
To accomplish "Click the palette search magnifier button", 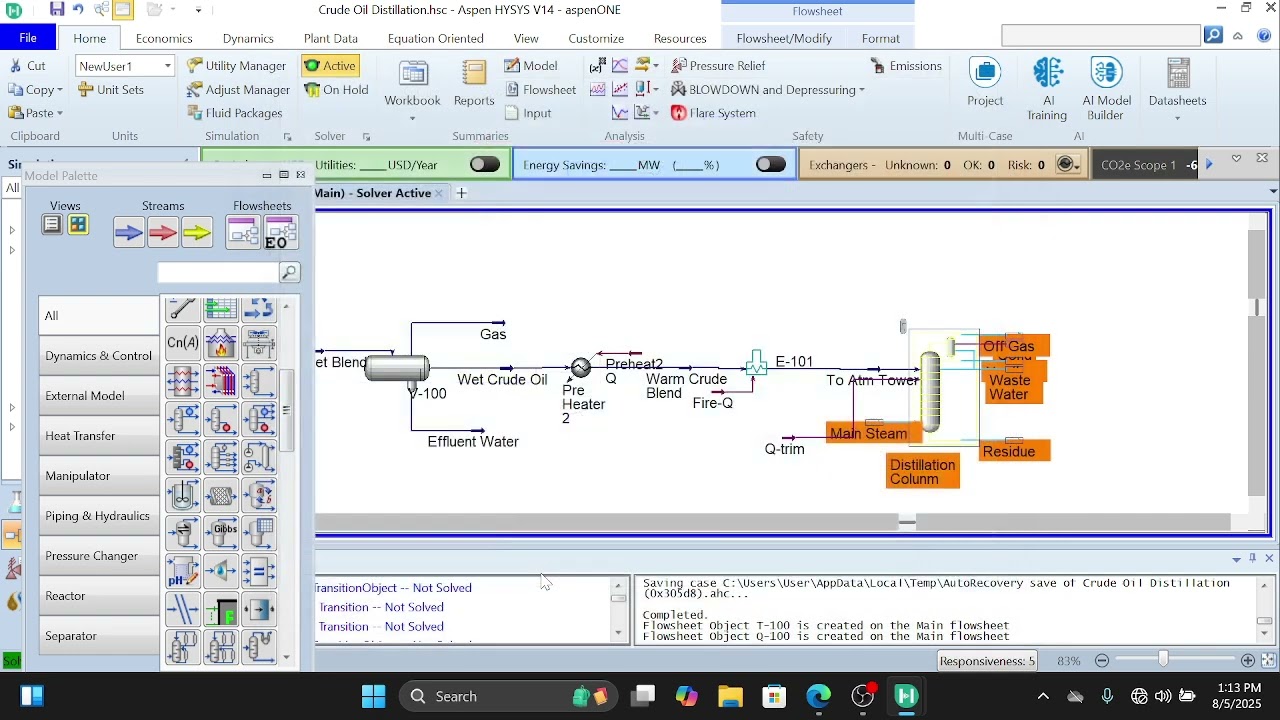I will 289,272.
